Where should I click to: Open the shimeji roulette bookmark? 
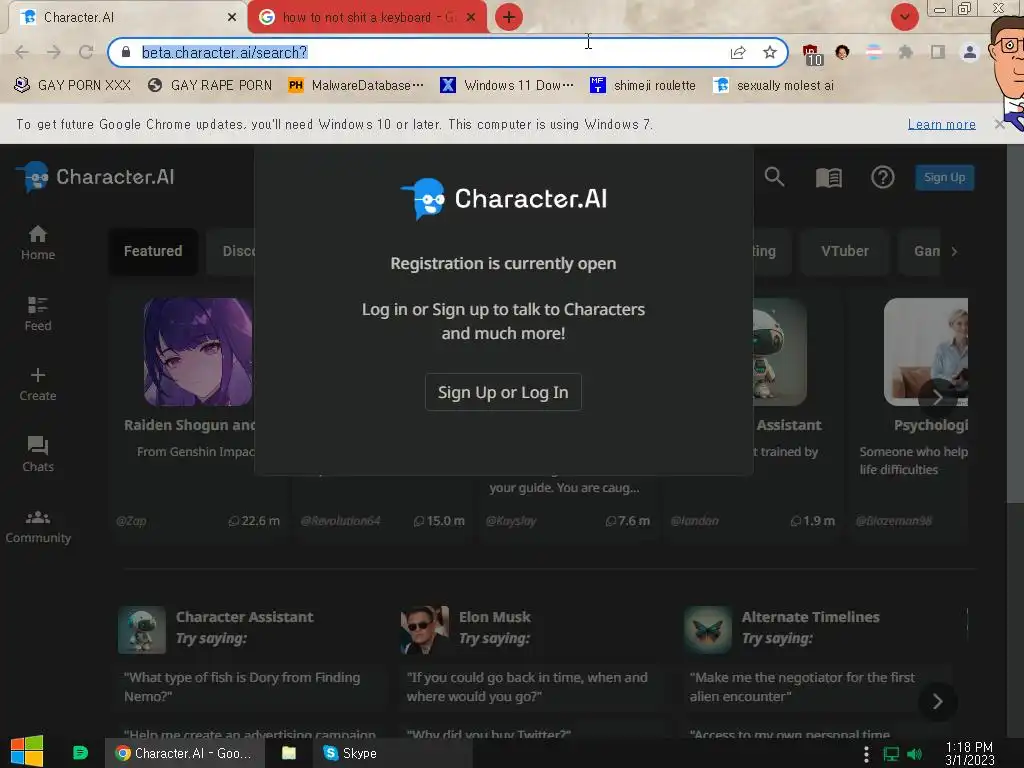(643, 86)
